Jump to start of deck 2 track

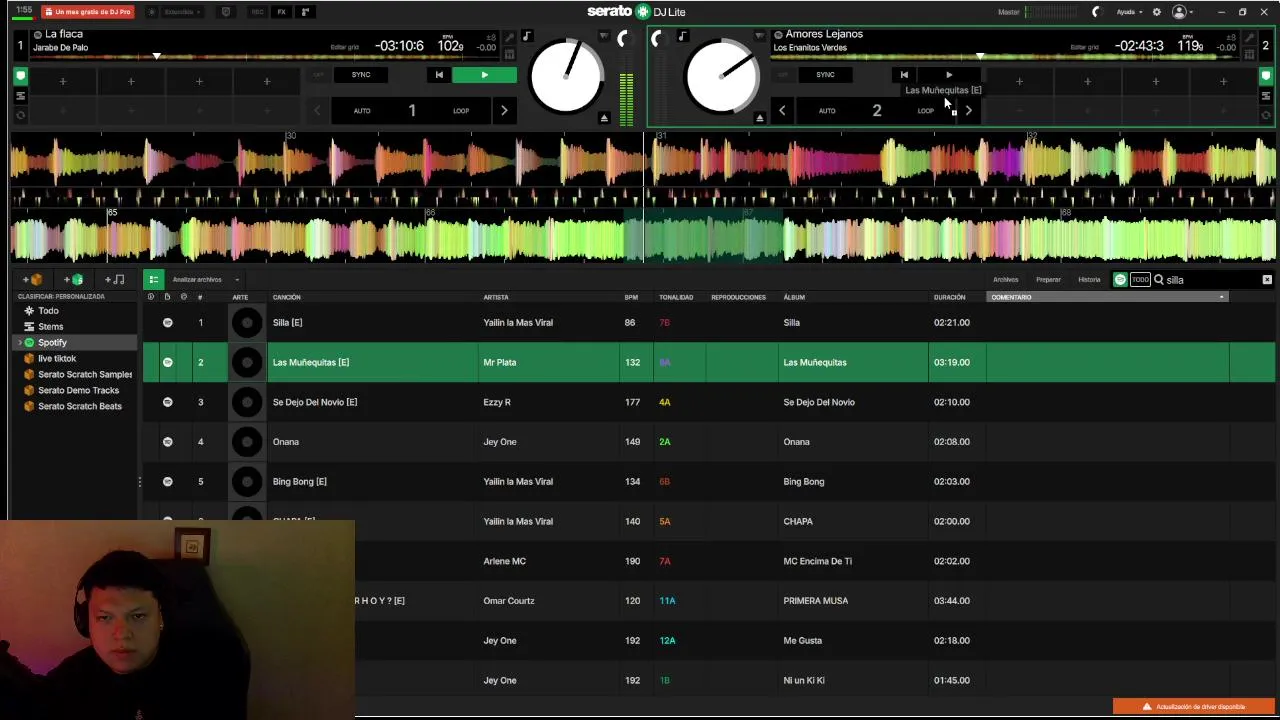pyautogui.click(x=904, y=75)
